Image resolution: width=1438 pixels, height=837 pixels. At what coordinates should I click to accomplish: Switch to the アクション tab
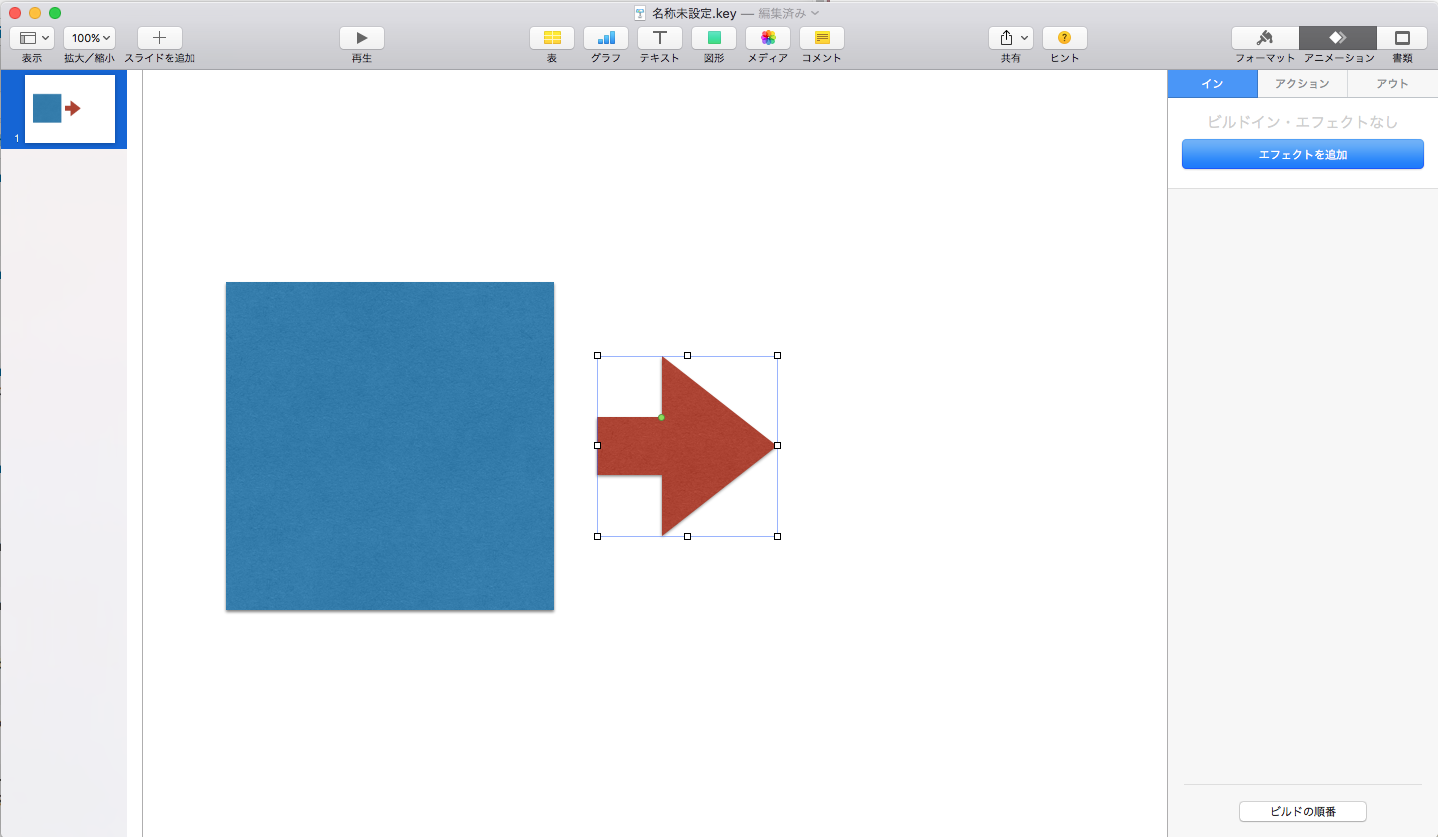[x=1302, y=84]
